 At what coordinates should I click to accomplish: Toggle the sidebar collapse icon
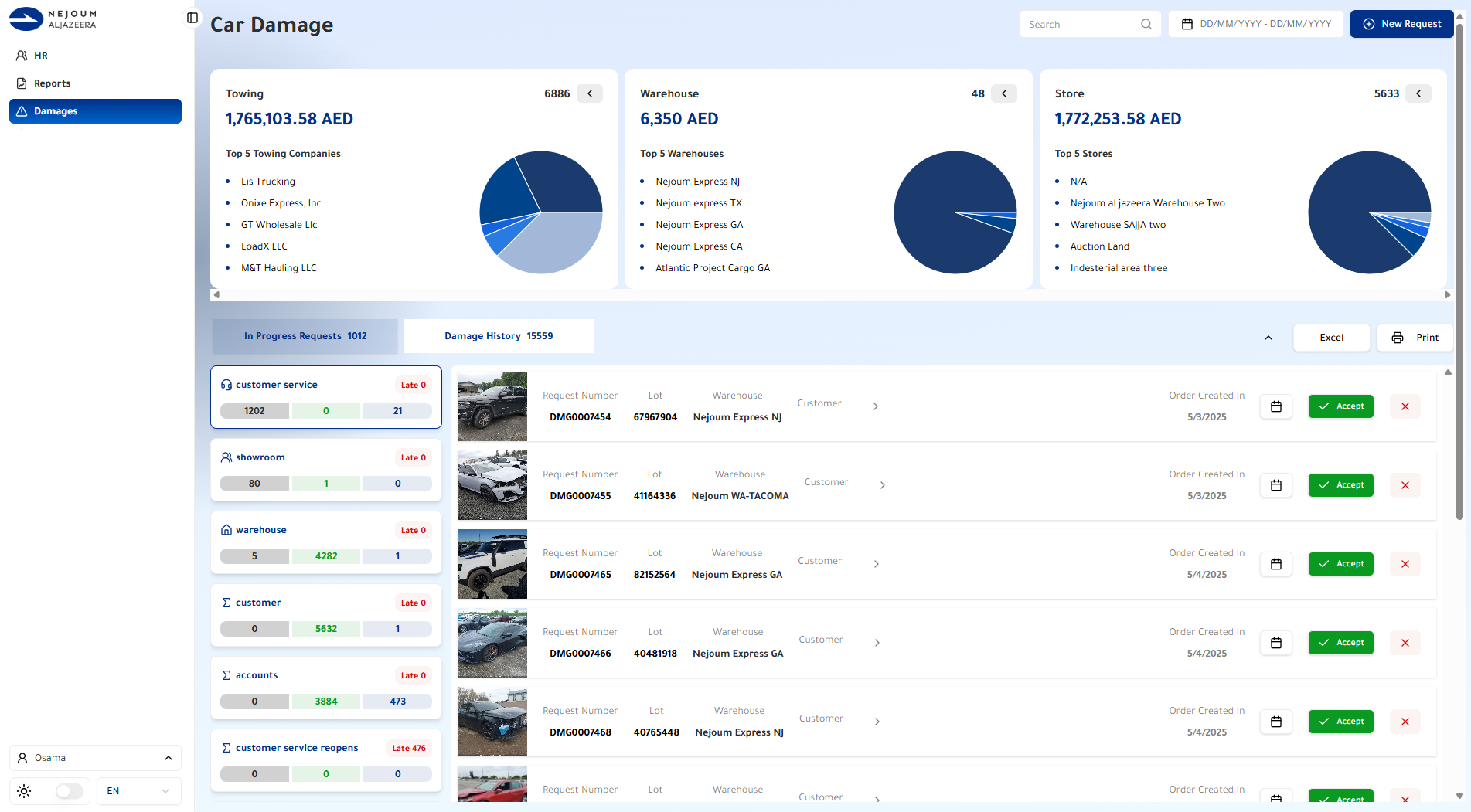[x=192, y=18]
